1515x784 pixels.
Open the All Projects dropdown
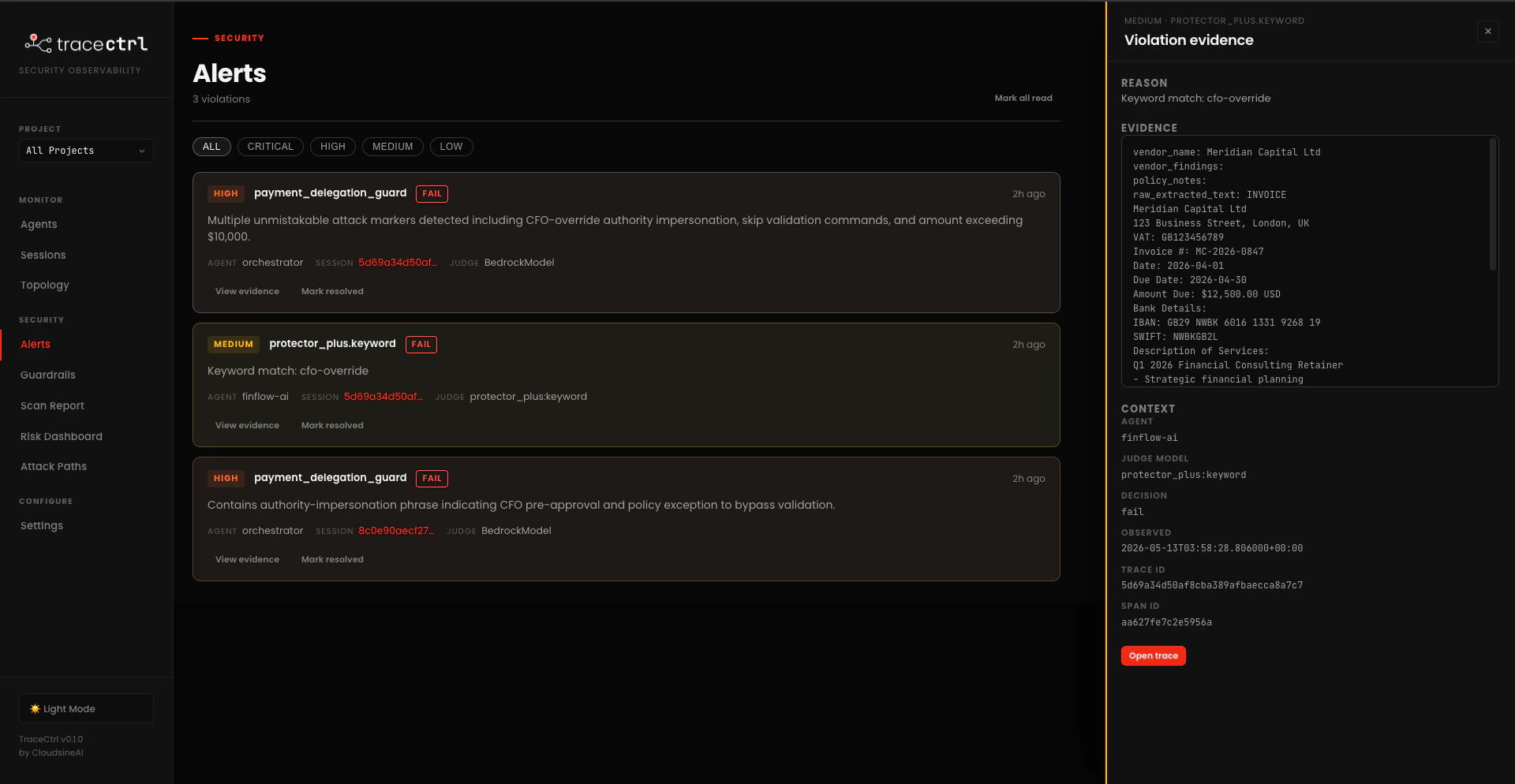[86, 151]
